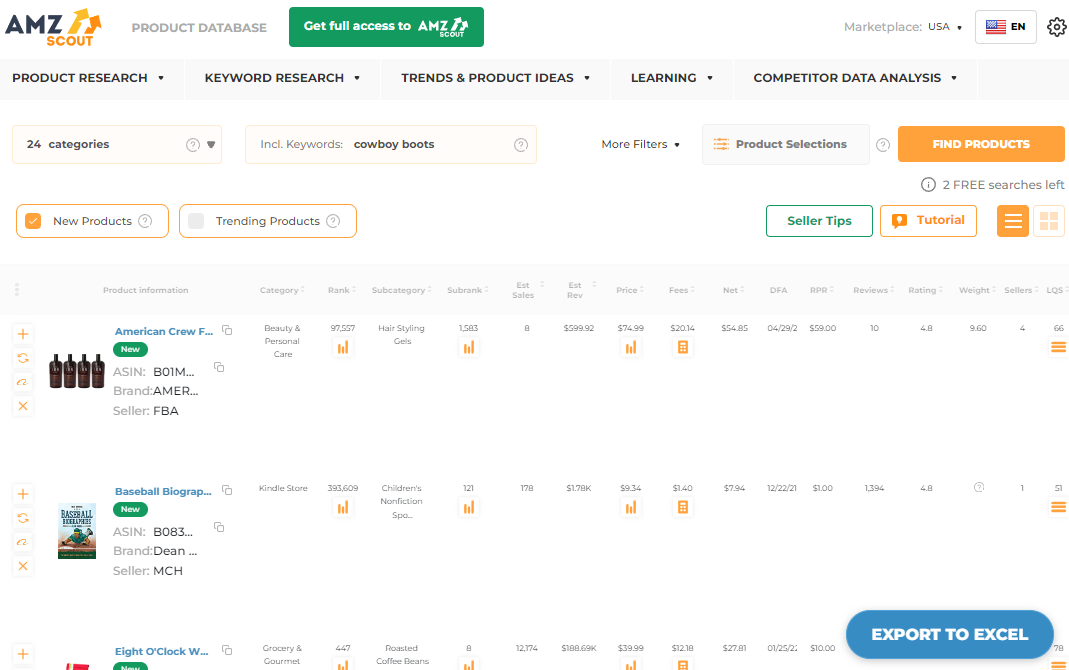Sort by Reviews column
Image resolution: width=1069 pixels, height=670 pixels.
(874, 290)
